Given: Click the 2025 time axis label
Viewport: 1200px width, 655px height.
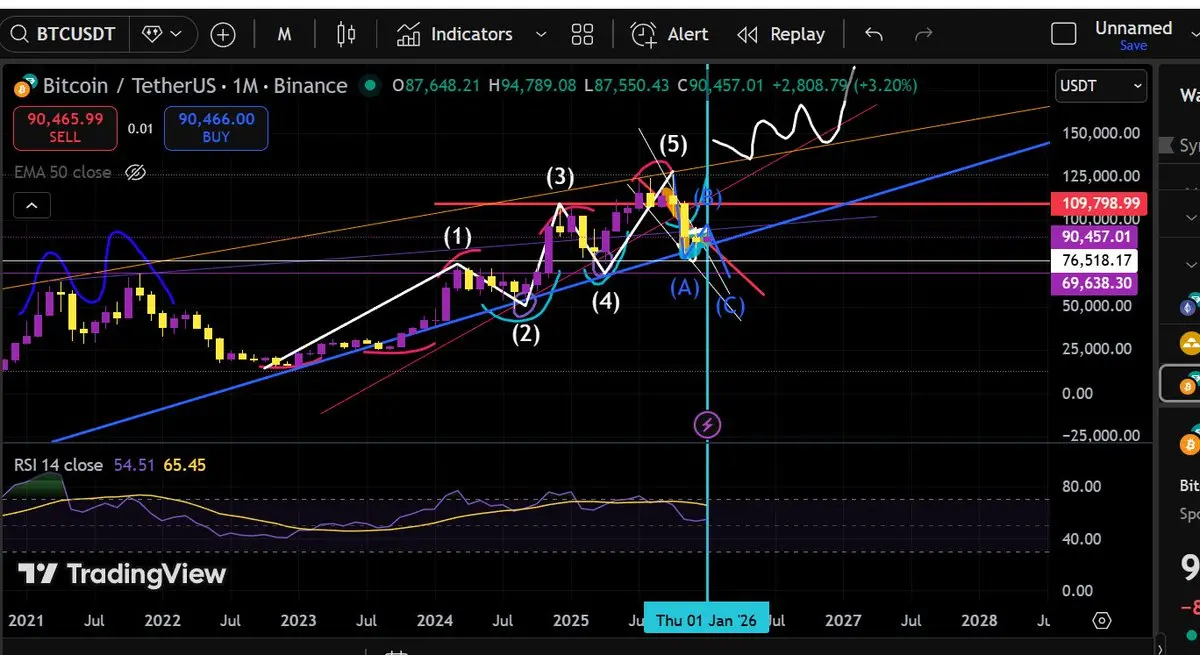Looking at the screenshot, I should pyautogui.click(x=570, y=620).
